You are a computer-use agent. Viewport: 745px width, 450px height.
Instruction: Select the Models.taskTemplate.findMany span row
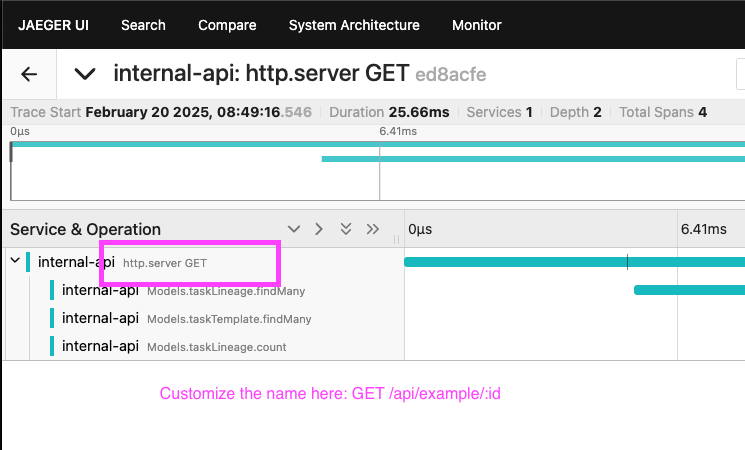point(229,319)
